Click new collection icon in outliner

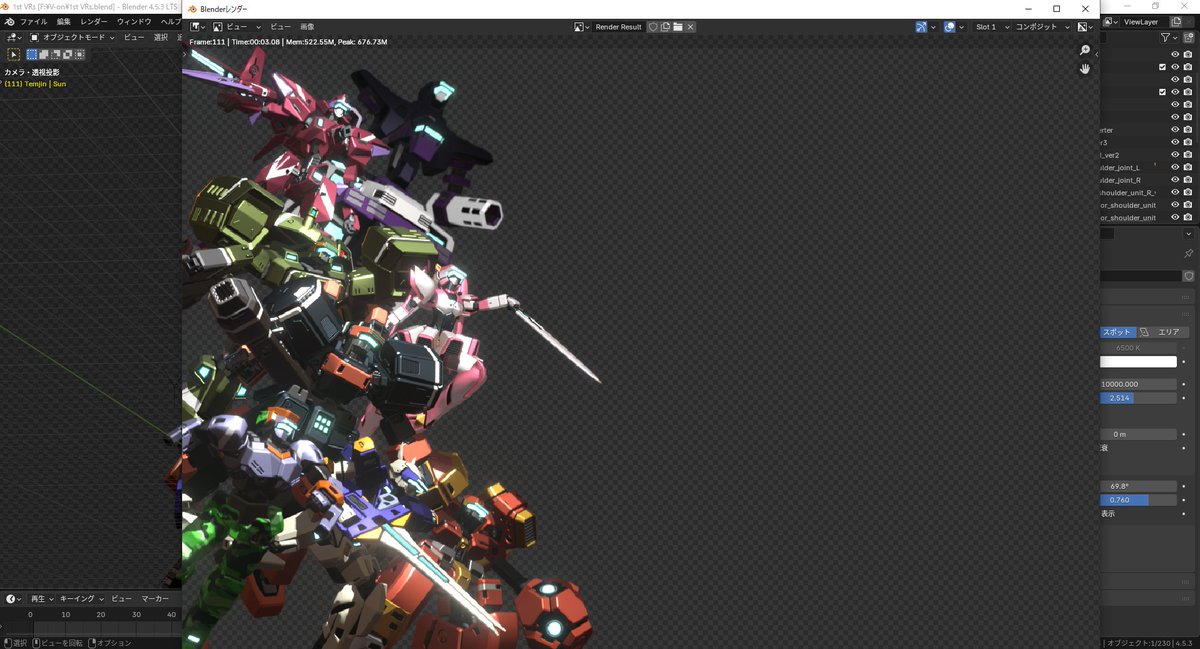[x=1188, y=37]
